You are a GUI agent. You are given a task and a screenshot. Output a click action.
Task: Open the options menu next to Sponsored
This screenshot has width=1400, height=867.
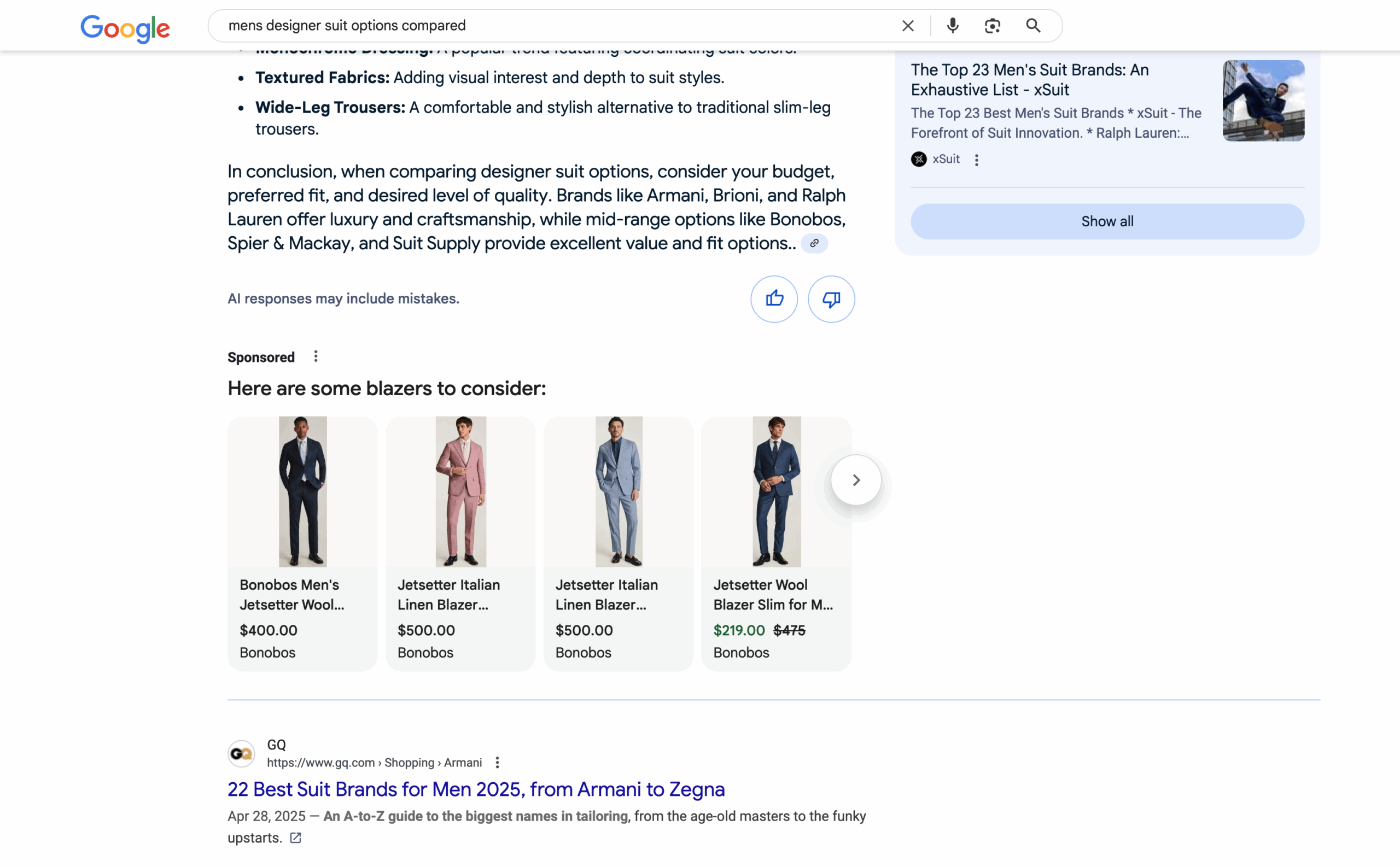pyautogui.click(x=316, y=356)
